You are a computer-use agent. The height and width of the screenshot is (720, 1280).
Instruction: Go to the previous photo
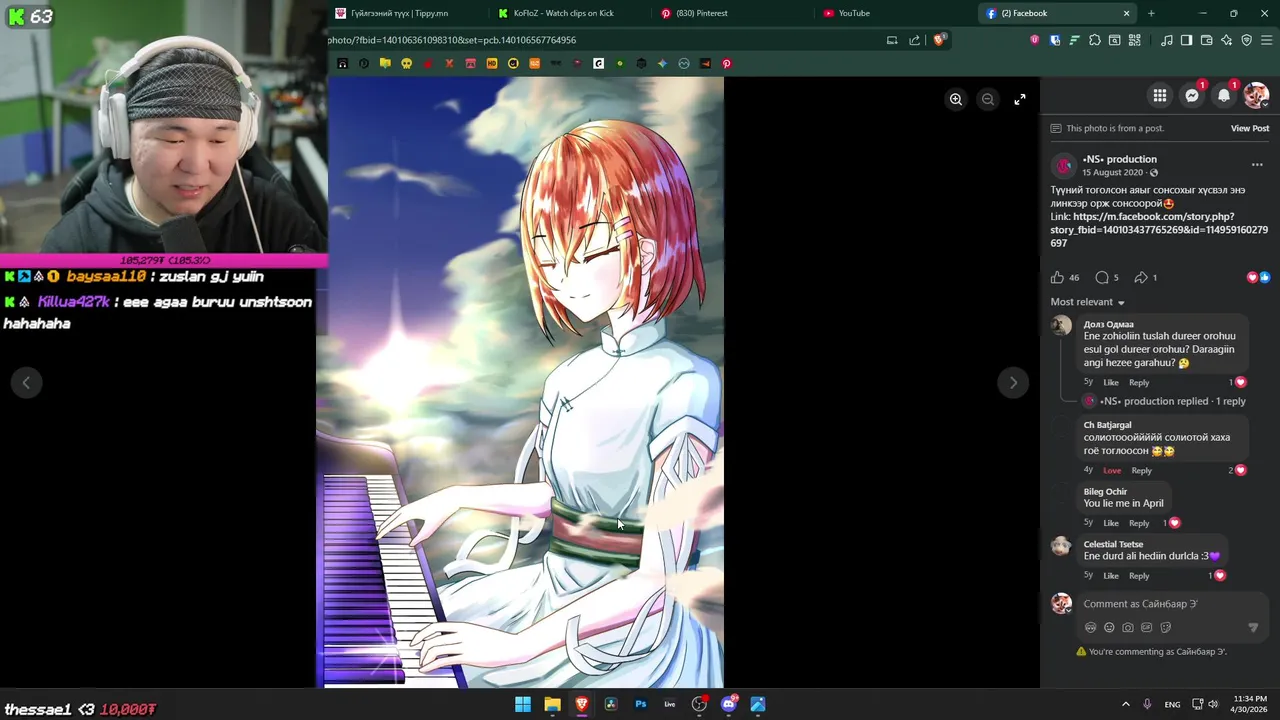tap(26, 382)
